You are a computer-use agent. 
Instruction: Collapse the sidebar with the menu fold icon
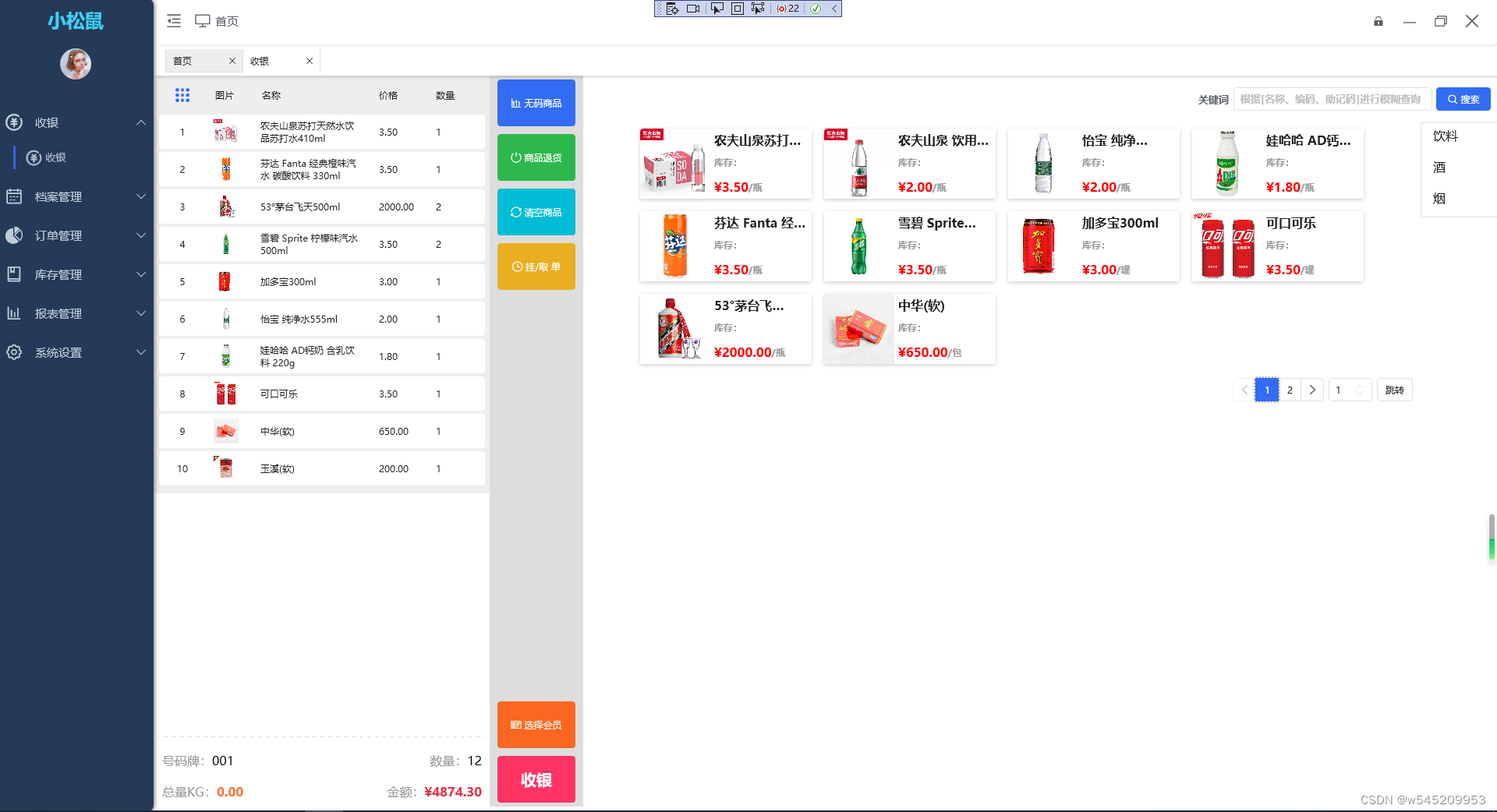174,21
